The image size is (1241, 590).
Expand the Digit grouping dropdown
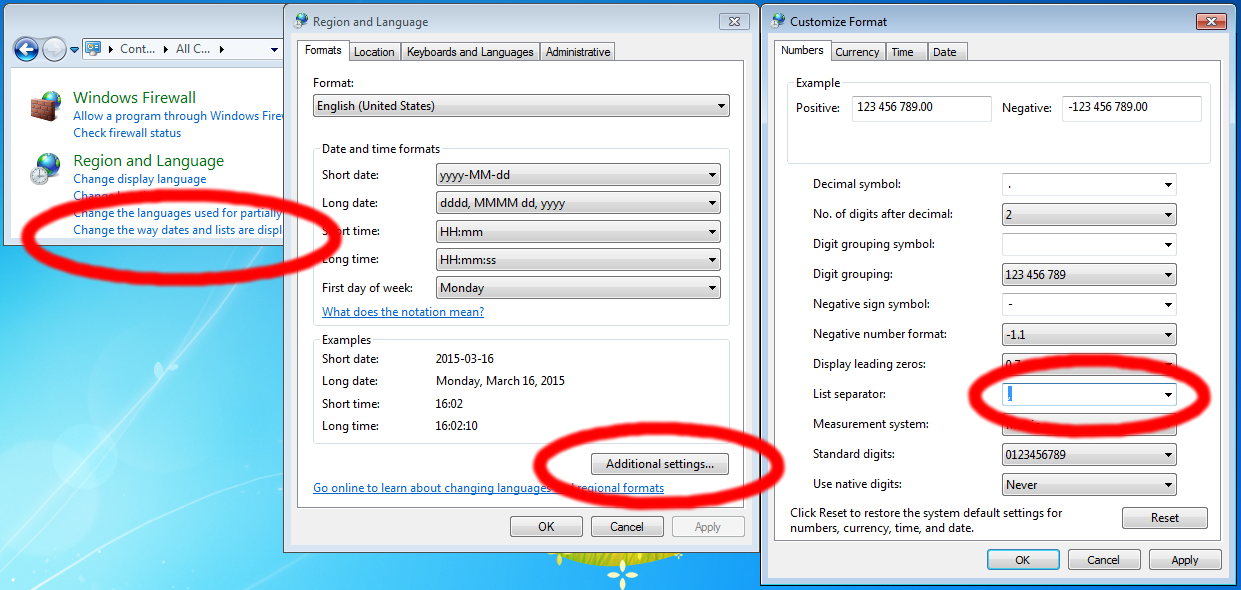pyautogui.click(x=1089, y=274)
